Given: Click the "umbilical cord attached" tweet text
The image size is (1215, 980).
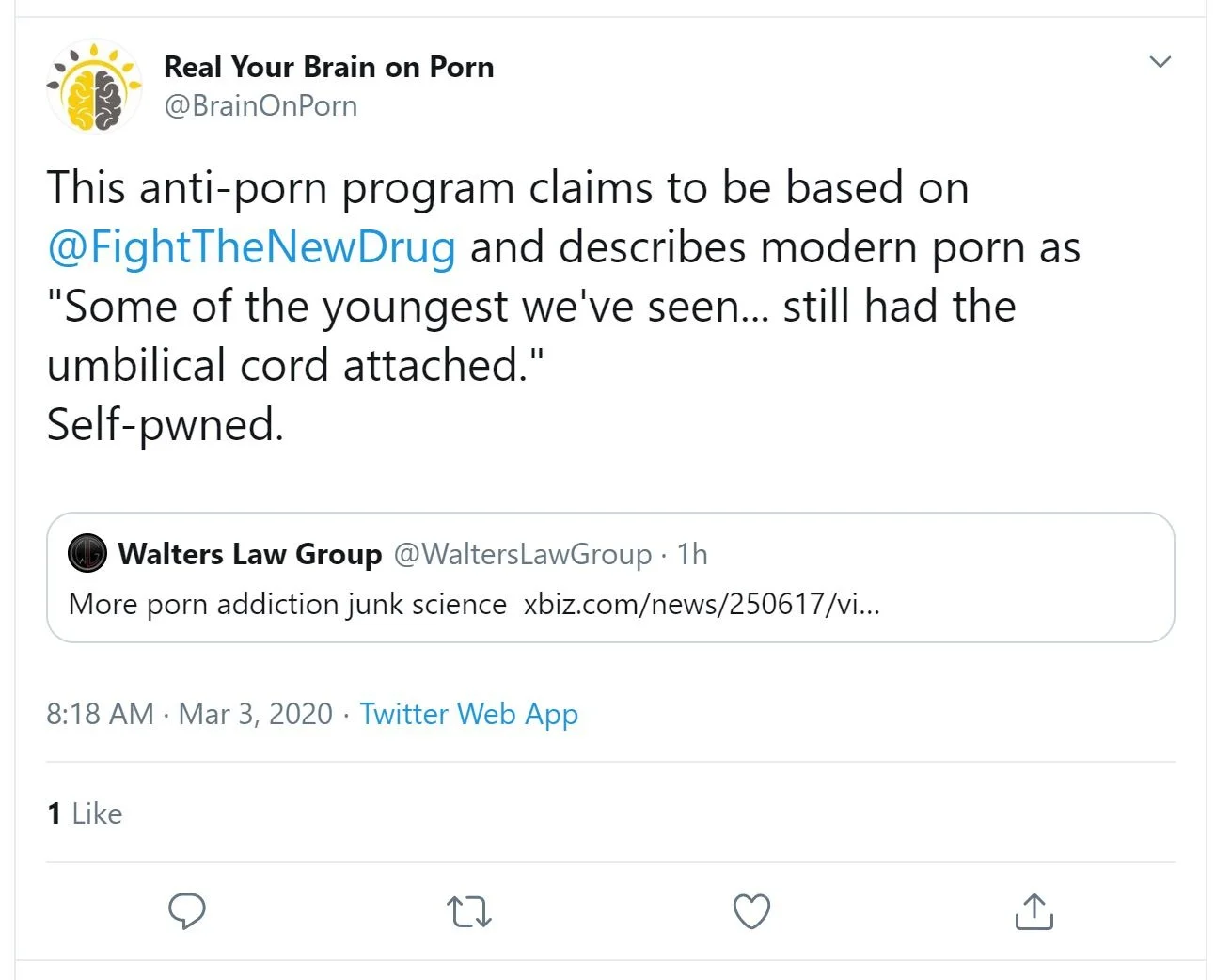Looking at the screenshot, I should click(295, 366).
